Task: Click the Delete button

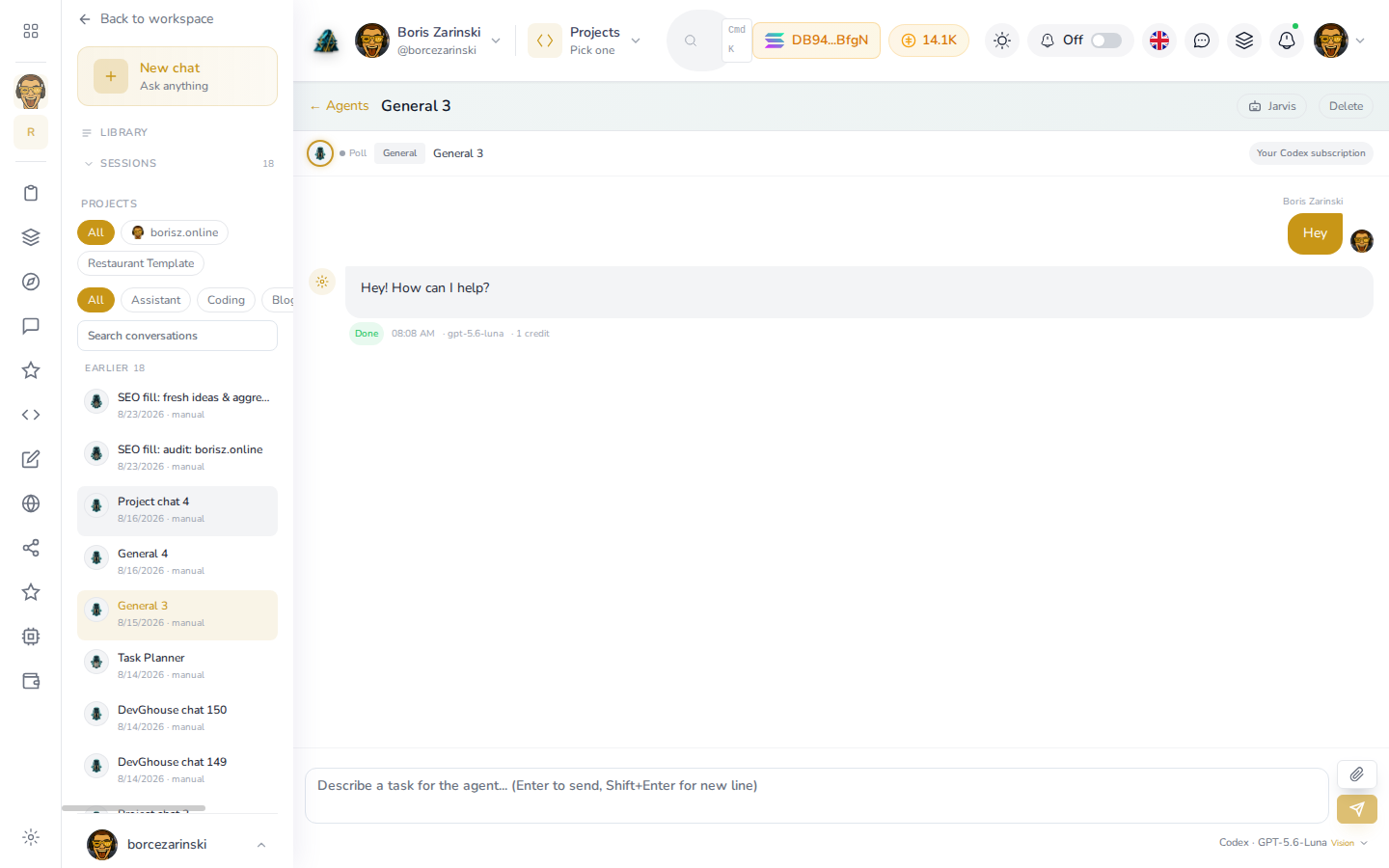Action: click(x=1346, y=106)
